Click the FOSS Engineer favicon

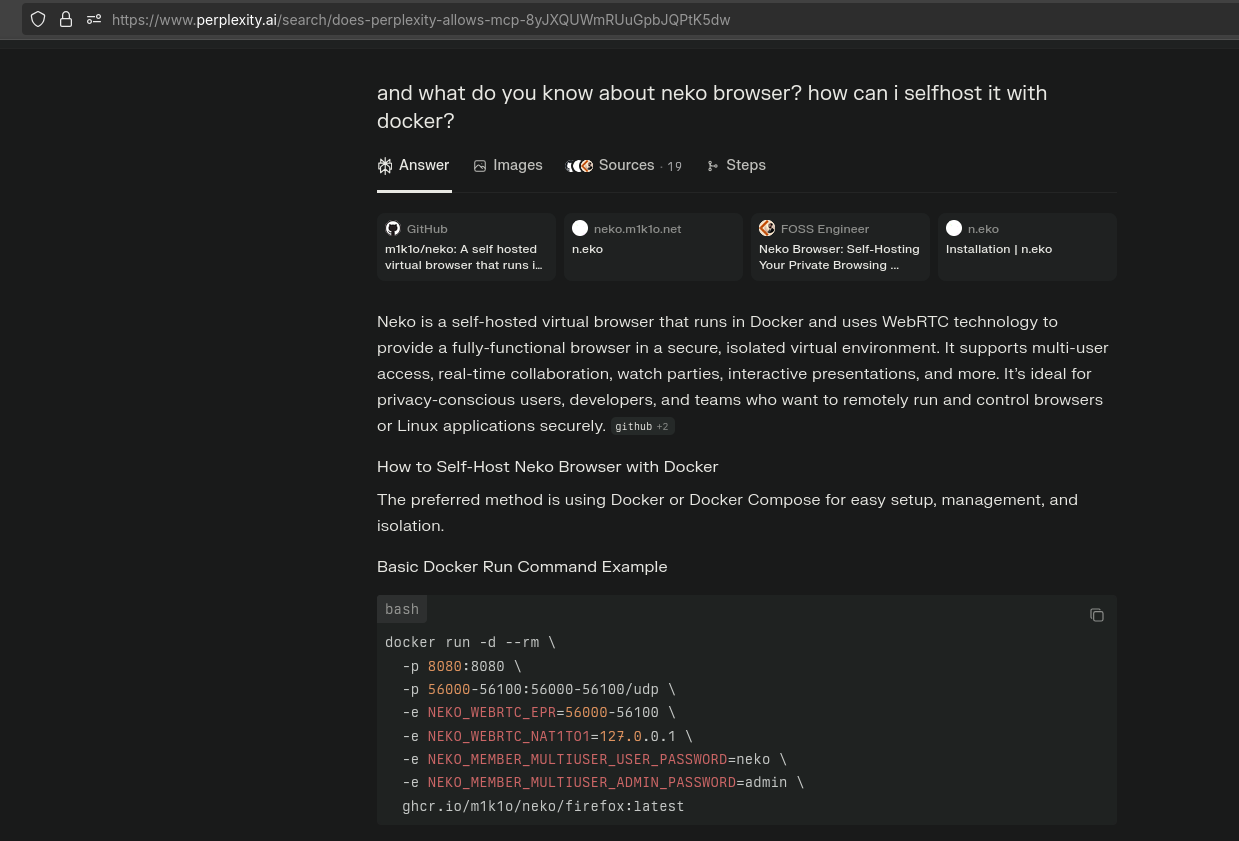(767, 229)
